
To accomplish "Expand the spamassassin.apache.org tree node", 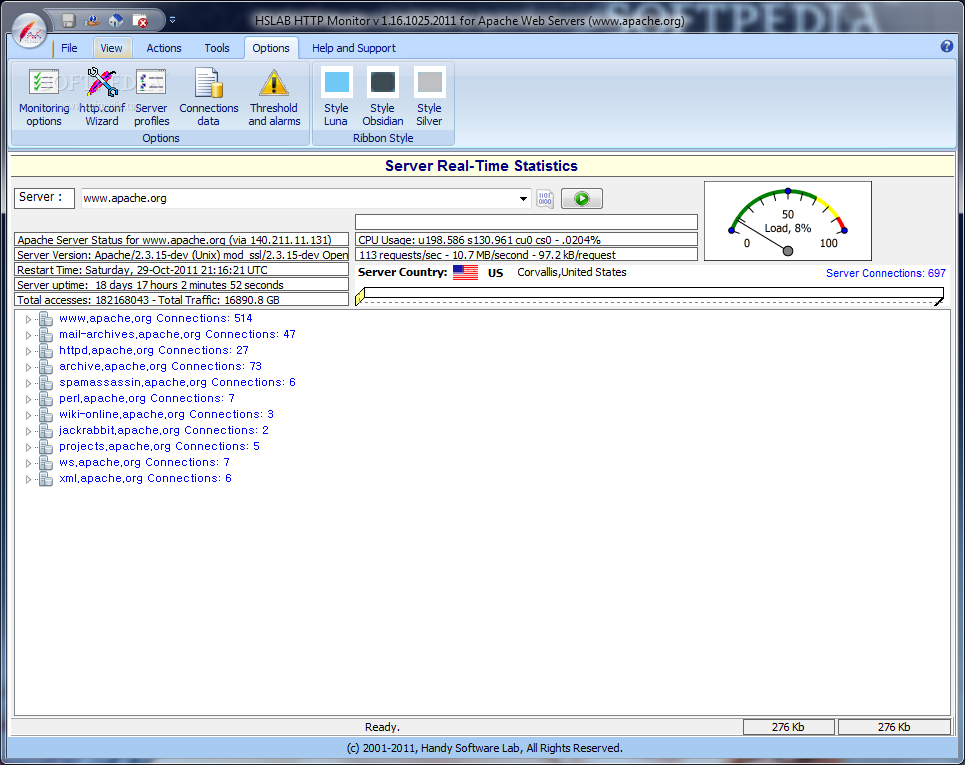I will (28, 383).
